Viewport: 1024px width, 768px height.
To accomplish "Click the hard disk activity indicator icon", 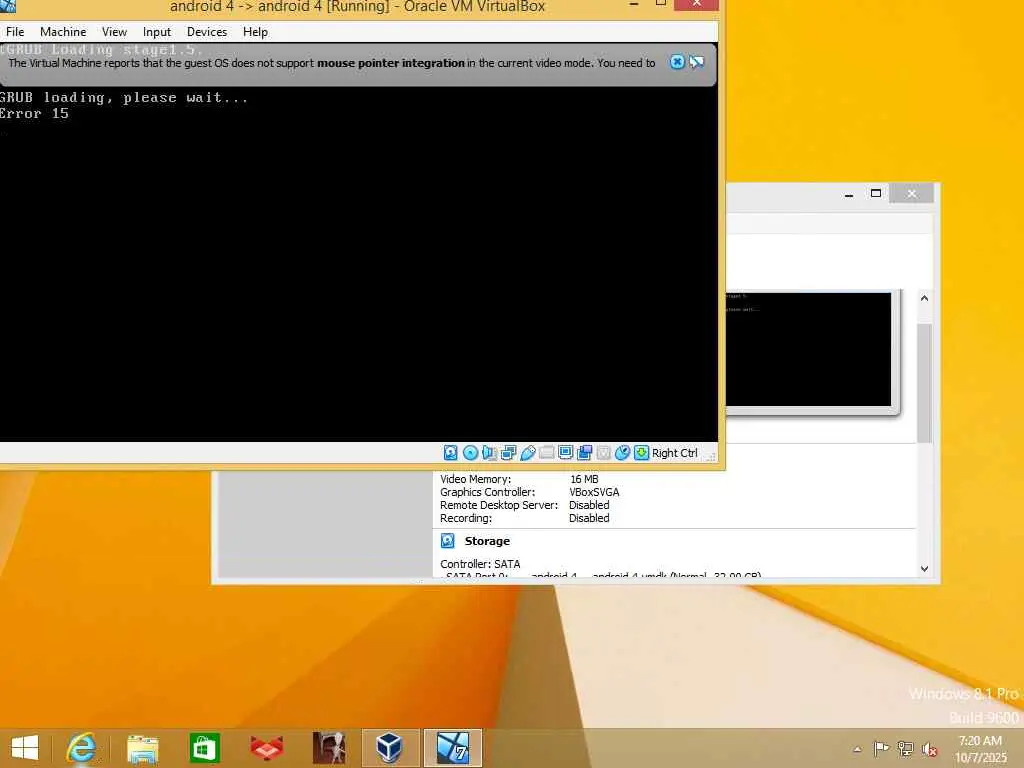I will (x=451, y=453).
